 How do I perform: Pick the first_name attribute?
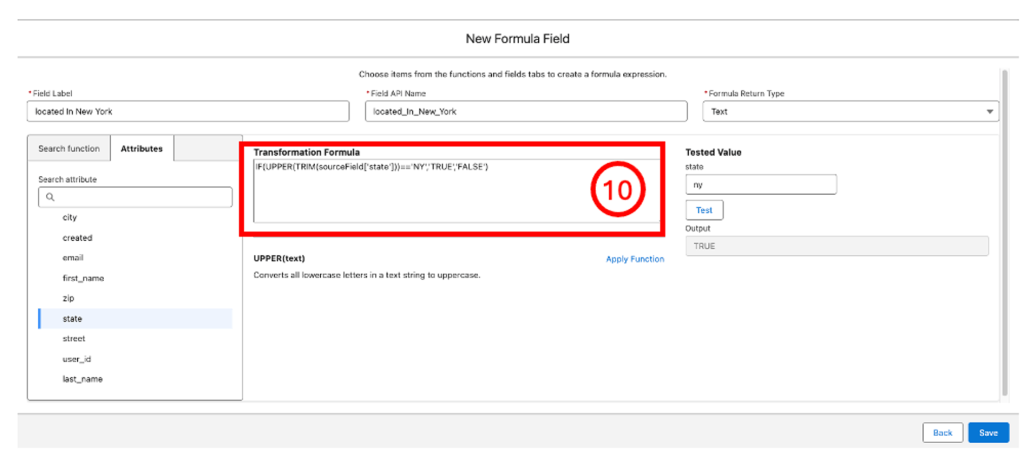point(83,278)
